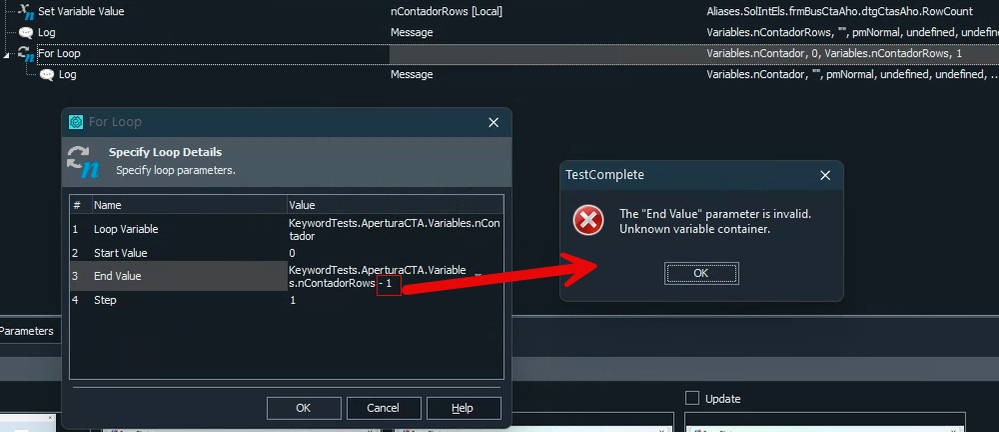Select the Step parameter row
Image resolution: width=999 pixels, height=432 pixels.
pos(287,299)
